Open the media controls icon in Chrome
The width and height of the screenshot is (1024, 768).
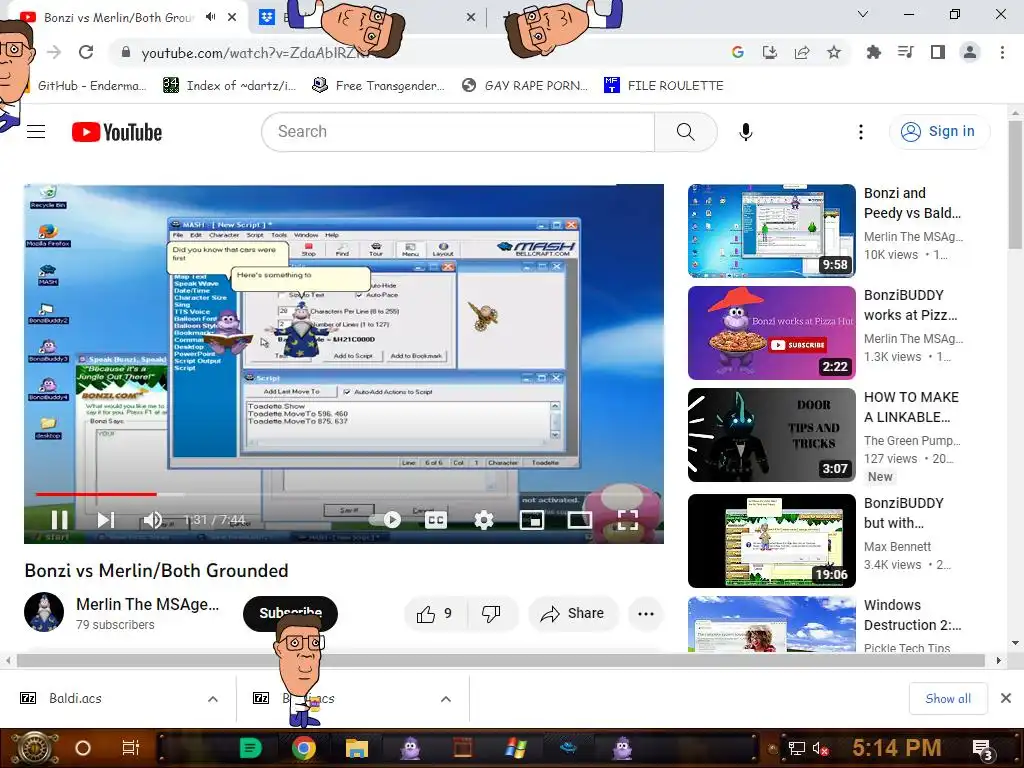coord(905,52)
